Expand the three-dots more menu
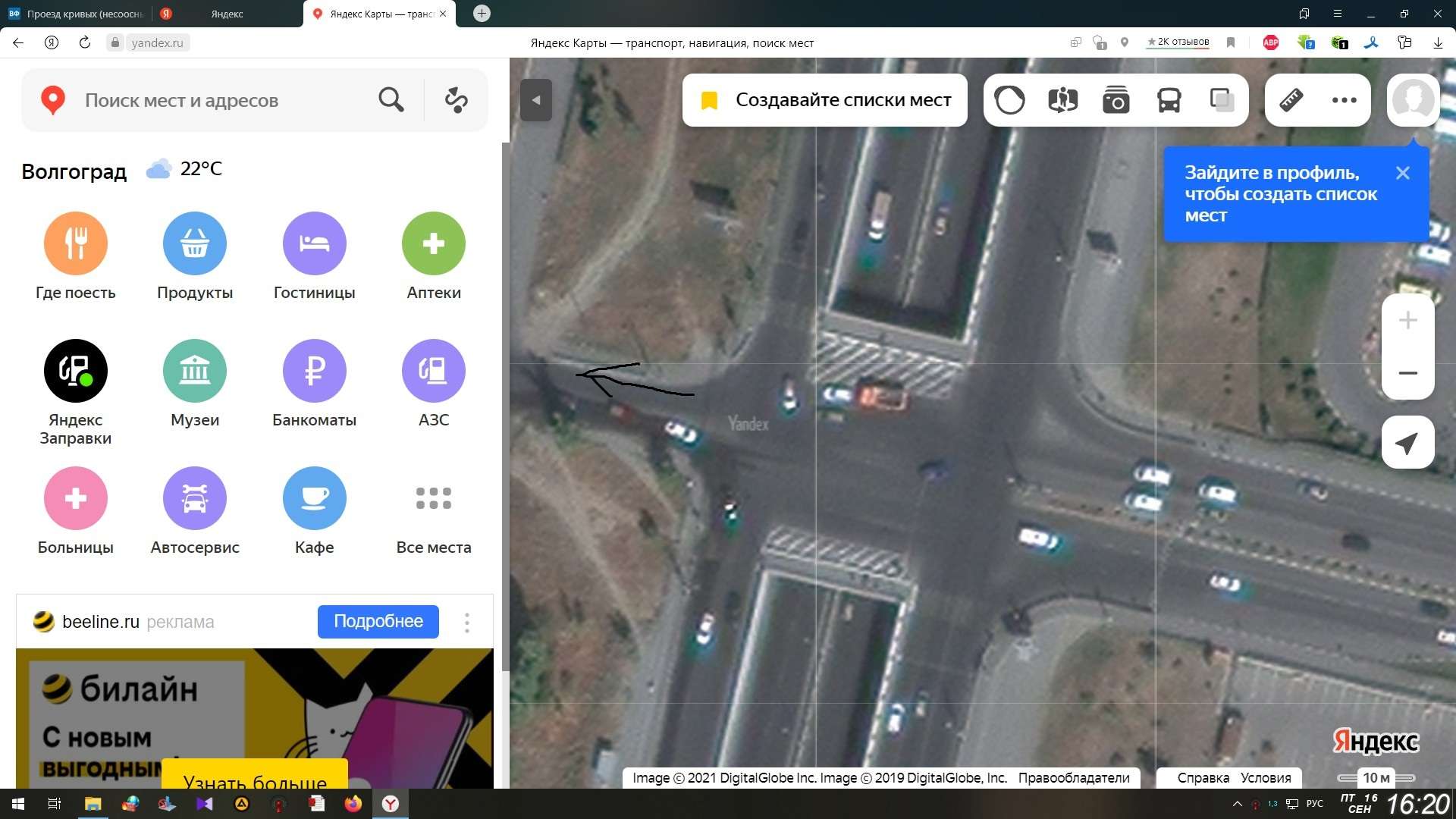This screenshot has height=819, width=1456. click(1344, 100)
